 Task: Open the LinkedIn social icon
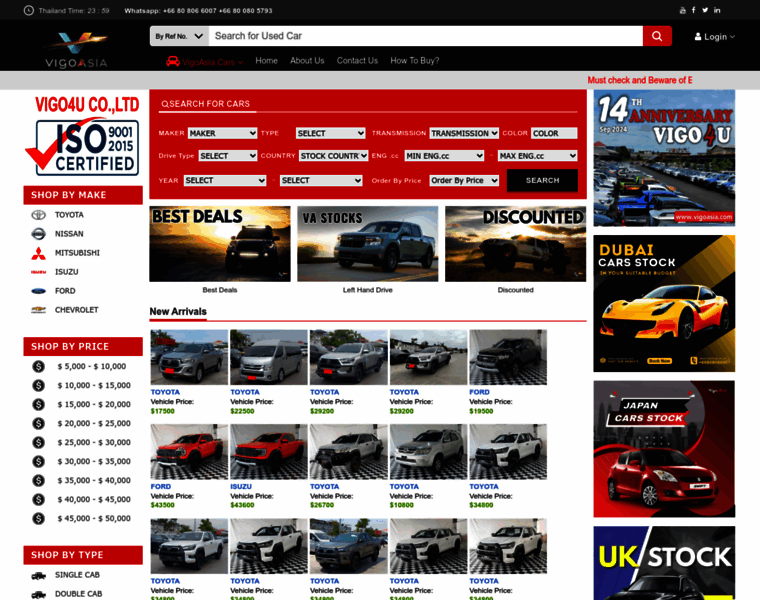[717, 10]
